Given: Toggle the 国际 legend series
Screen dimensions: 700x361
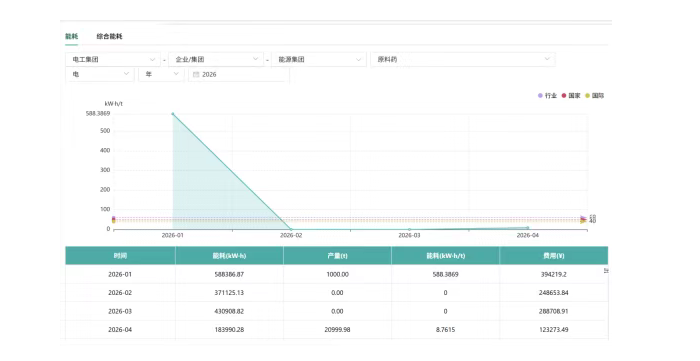Looking at the screenshot, I should [x=595, y=95].
